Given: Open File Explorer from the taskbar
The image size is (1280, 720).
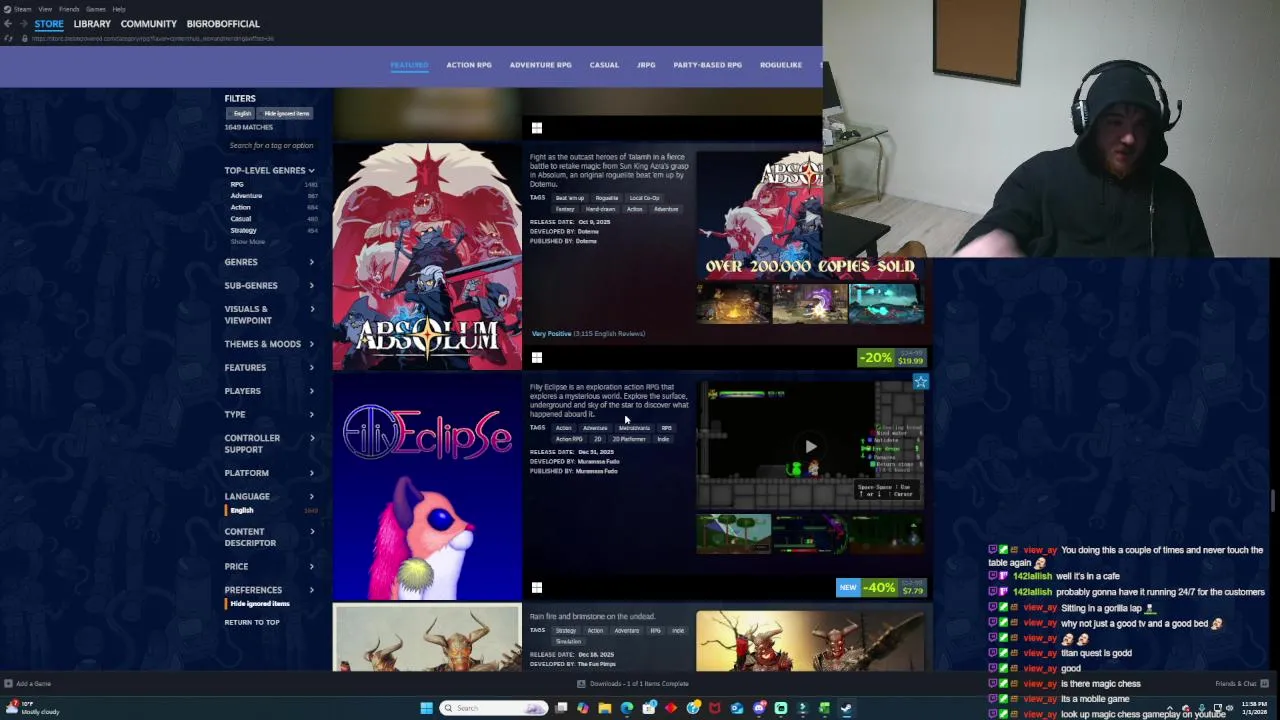Looking at the screenshot, I should [x=605, y=708].
